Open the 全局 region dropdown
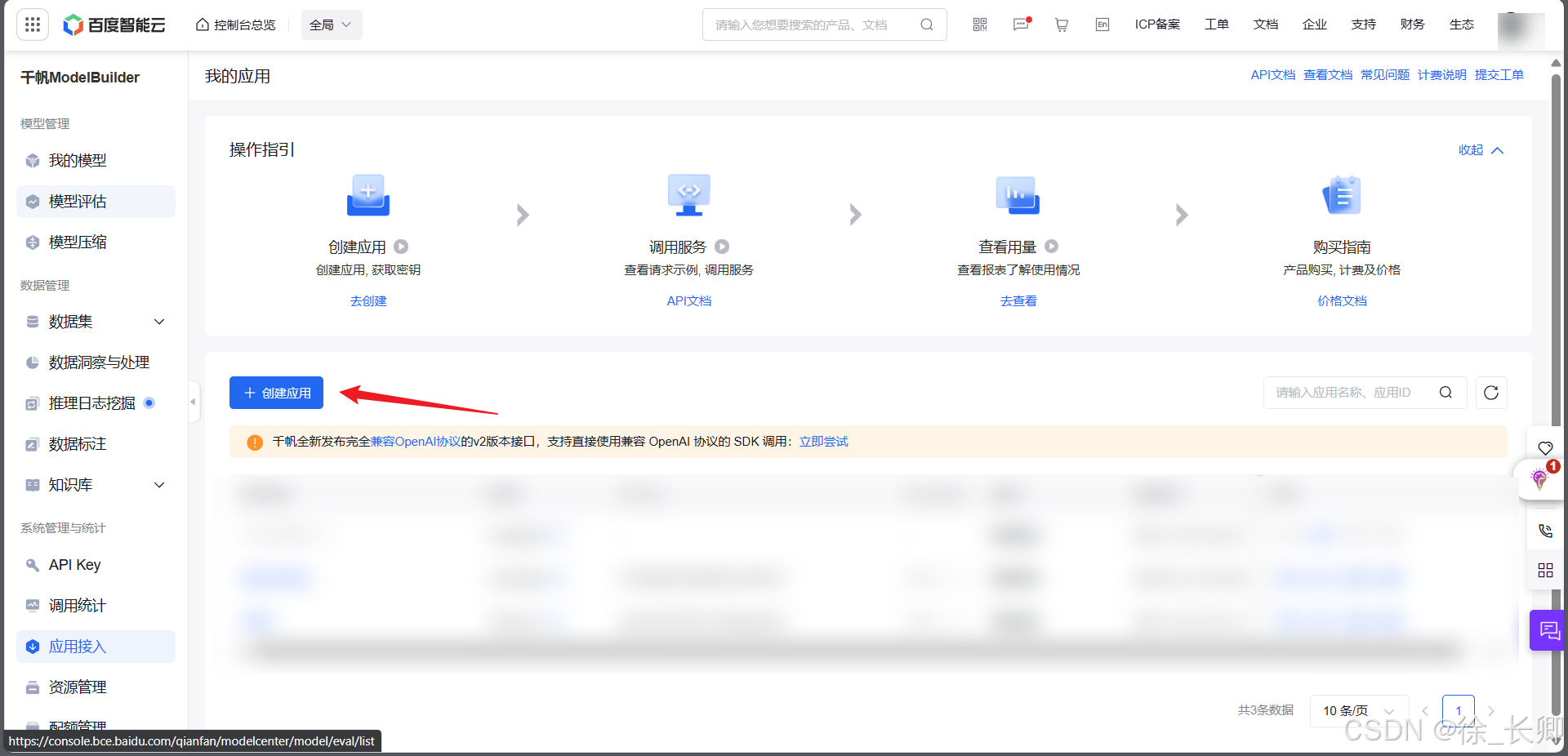The height and width of the screenshot is (756, 1568). pyautogui.click(x=331, y=25)
